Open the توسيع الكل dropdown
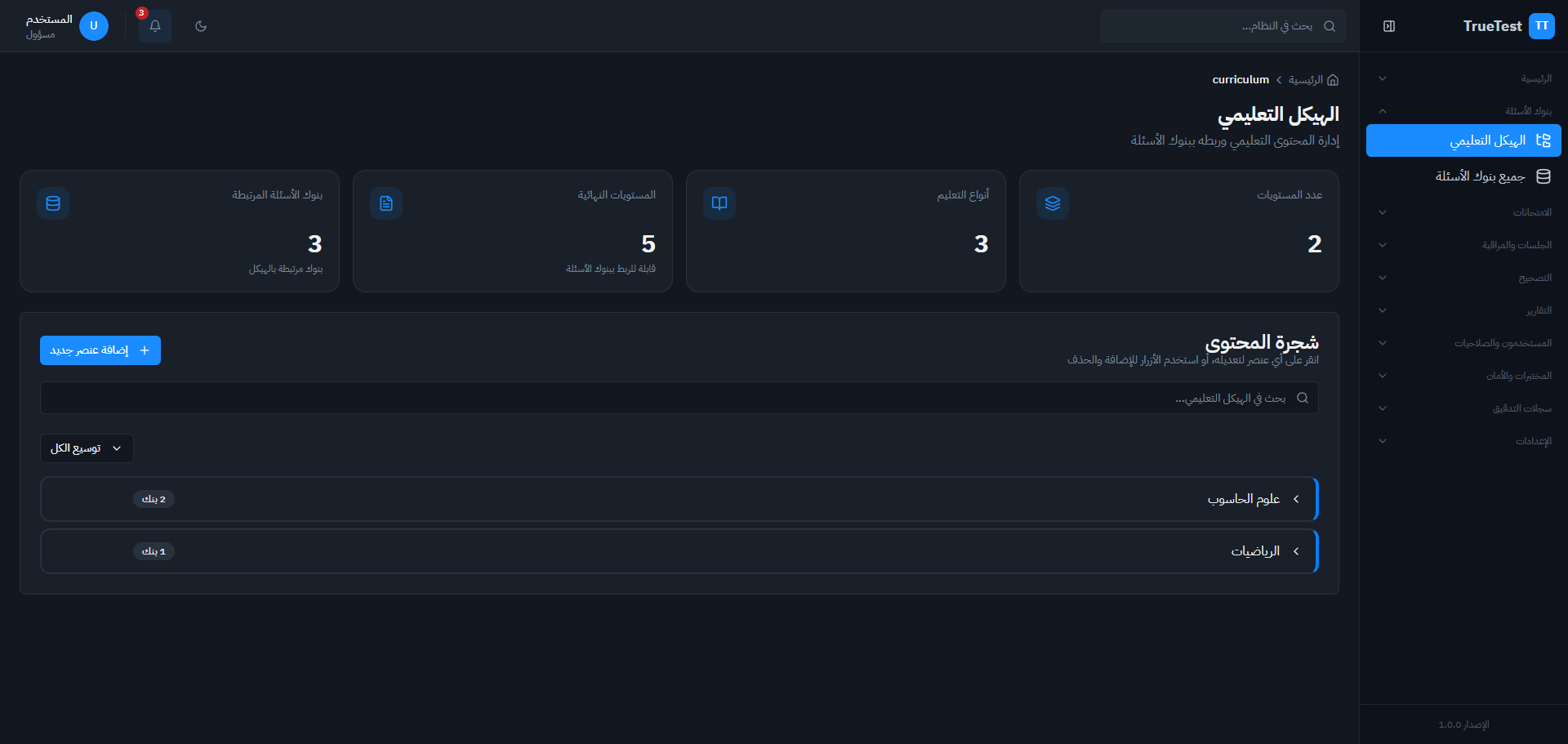1568x744 pixels. (x=87, y=448)
